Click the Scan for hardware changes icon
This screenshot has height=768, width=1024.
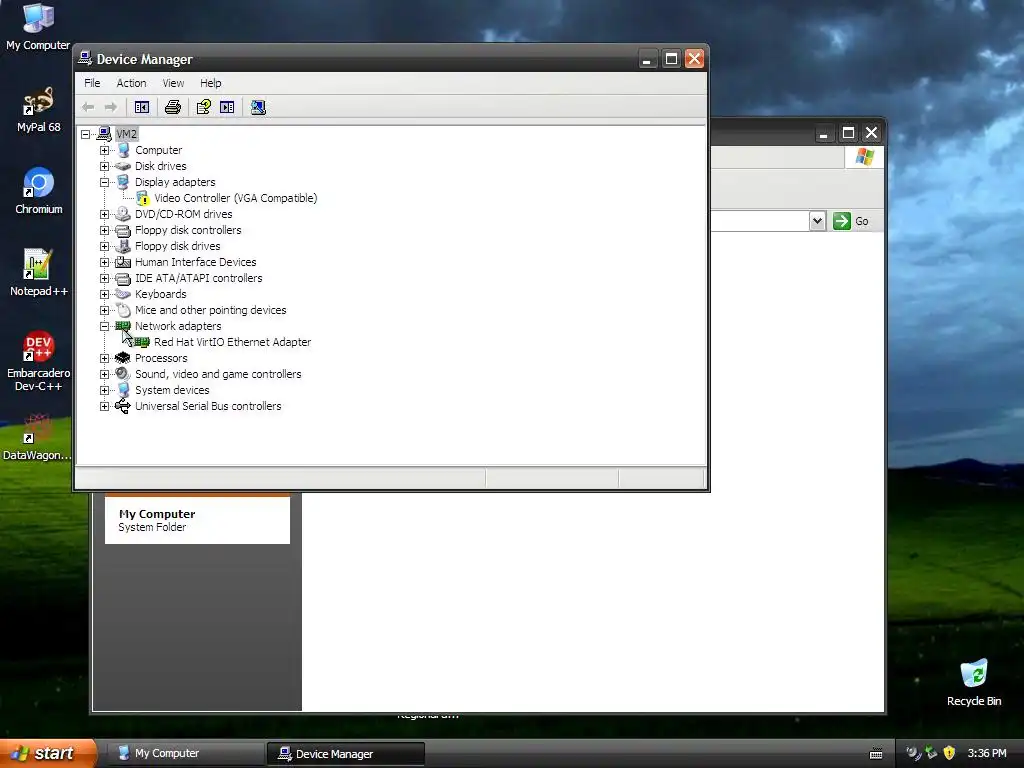pos(258,107)
